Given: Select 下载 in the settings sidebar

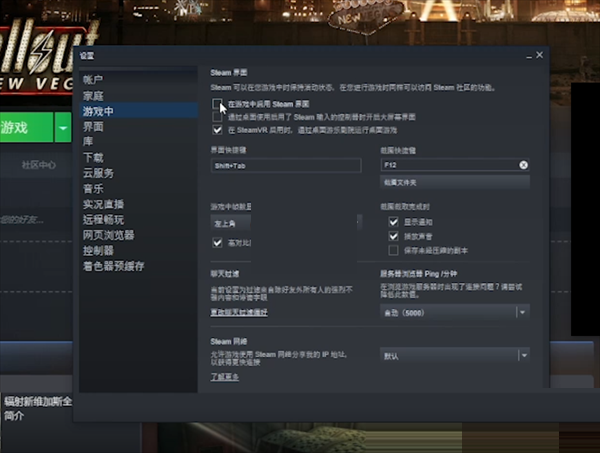Looking at the screenshot, I should click(93, 158).
